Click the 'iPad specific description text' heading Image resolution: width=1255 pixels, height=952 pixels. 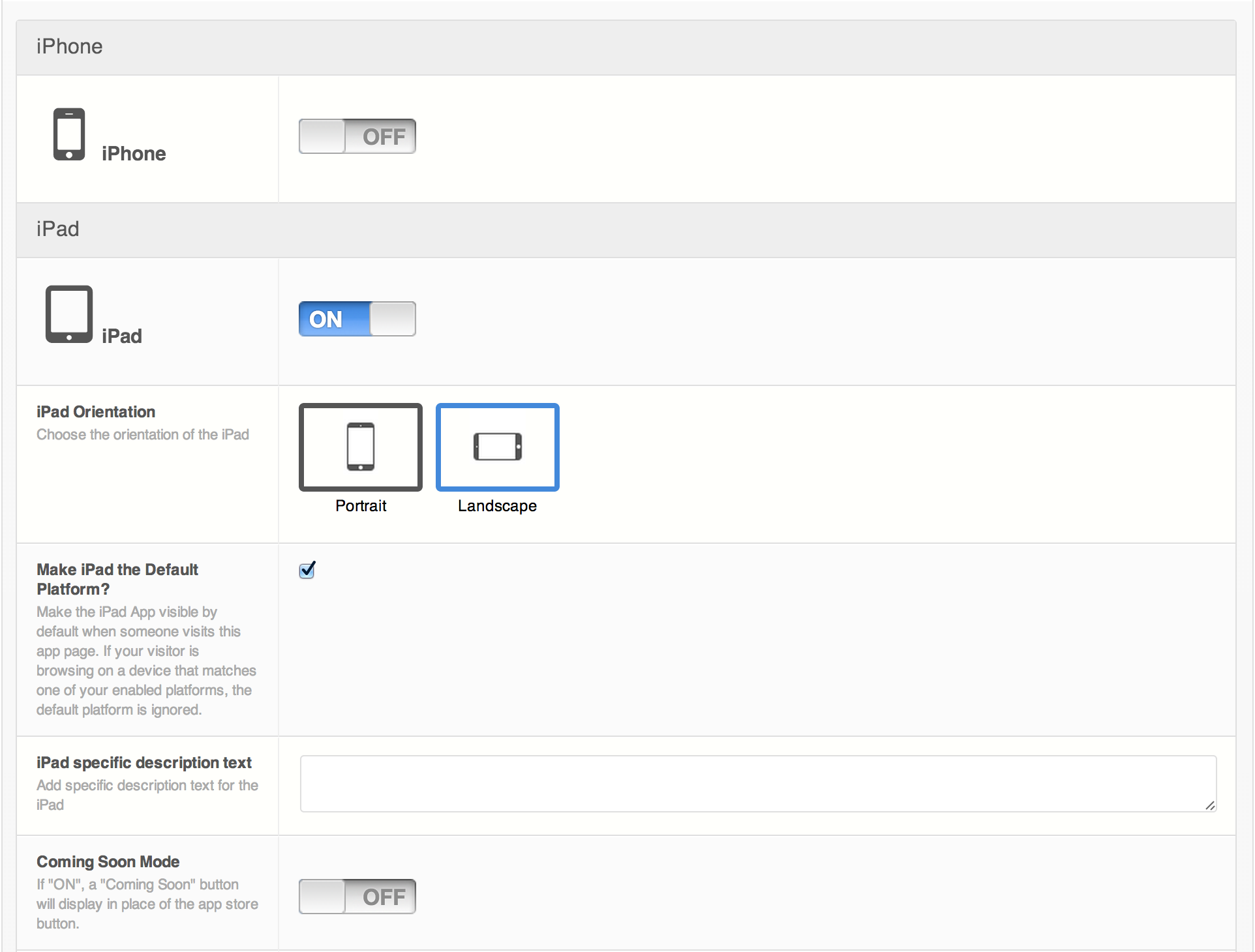144,763
